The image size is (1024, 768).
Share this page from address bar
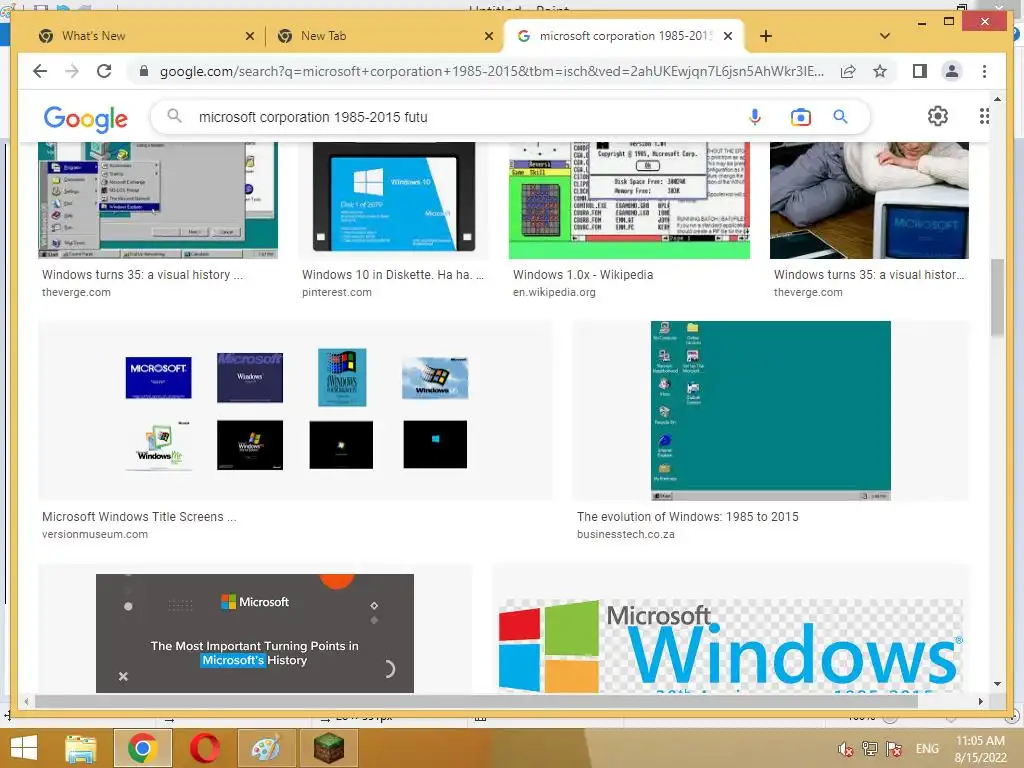tap(848, 71)
